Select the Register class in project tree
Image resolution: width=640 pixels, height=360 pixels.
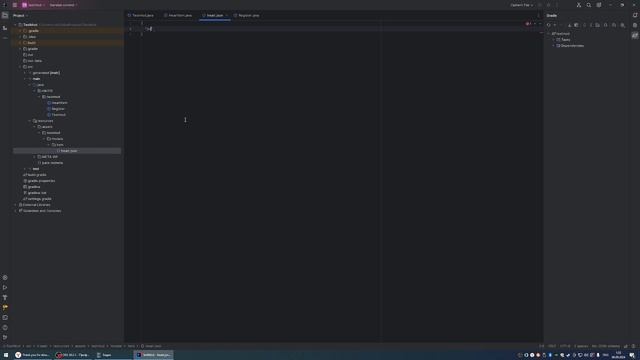click(56, 109)
